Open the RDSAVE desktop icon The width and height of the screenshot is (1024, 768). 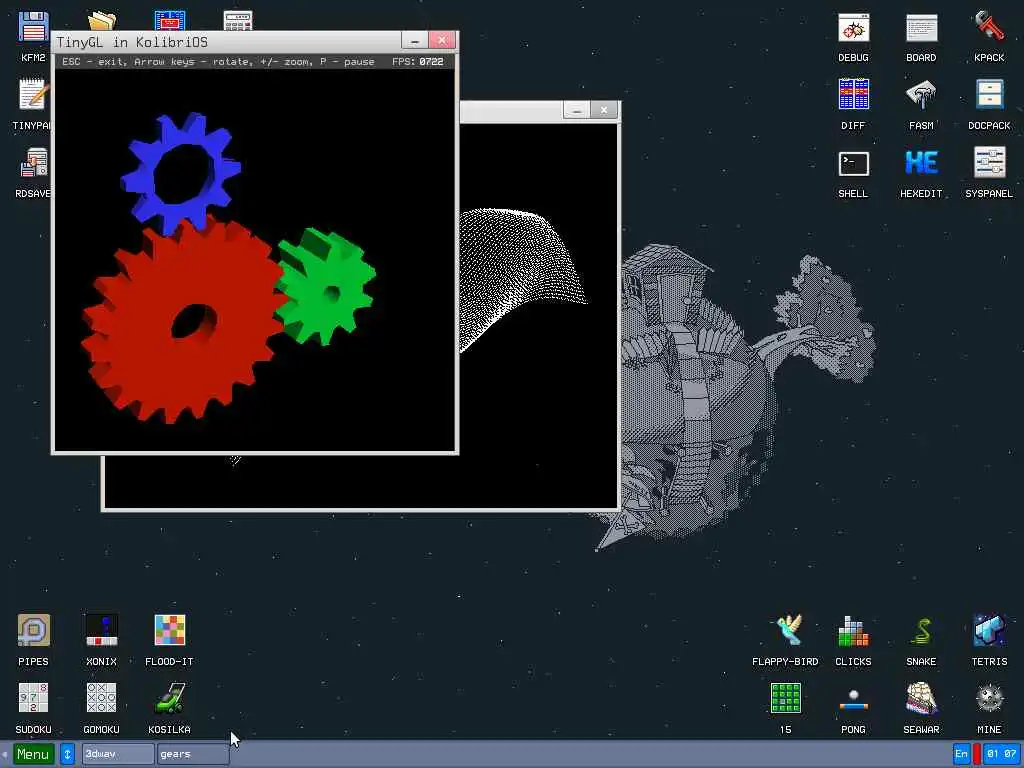pyautogui.click(x=33, y=163)
